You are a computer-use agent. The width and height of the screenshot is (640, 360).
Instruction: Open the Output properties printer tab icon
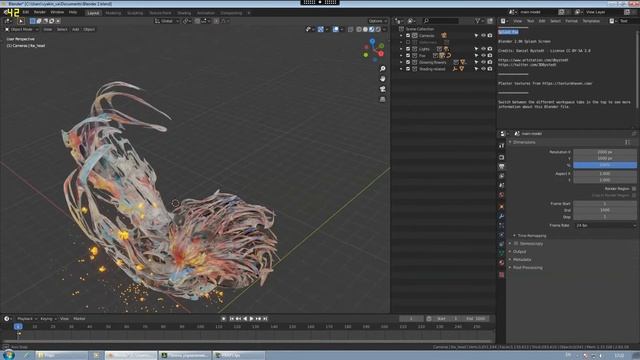click(x=502, y=167)
